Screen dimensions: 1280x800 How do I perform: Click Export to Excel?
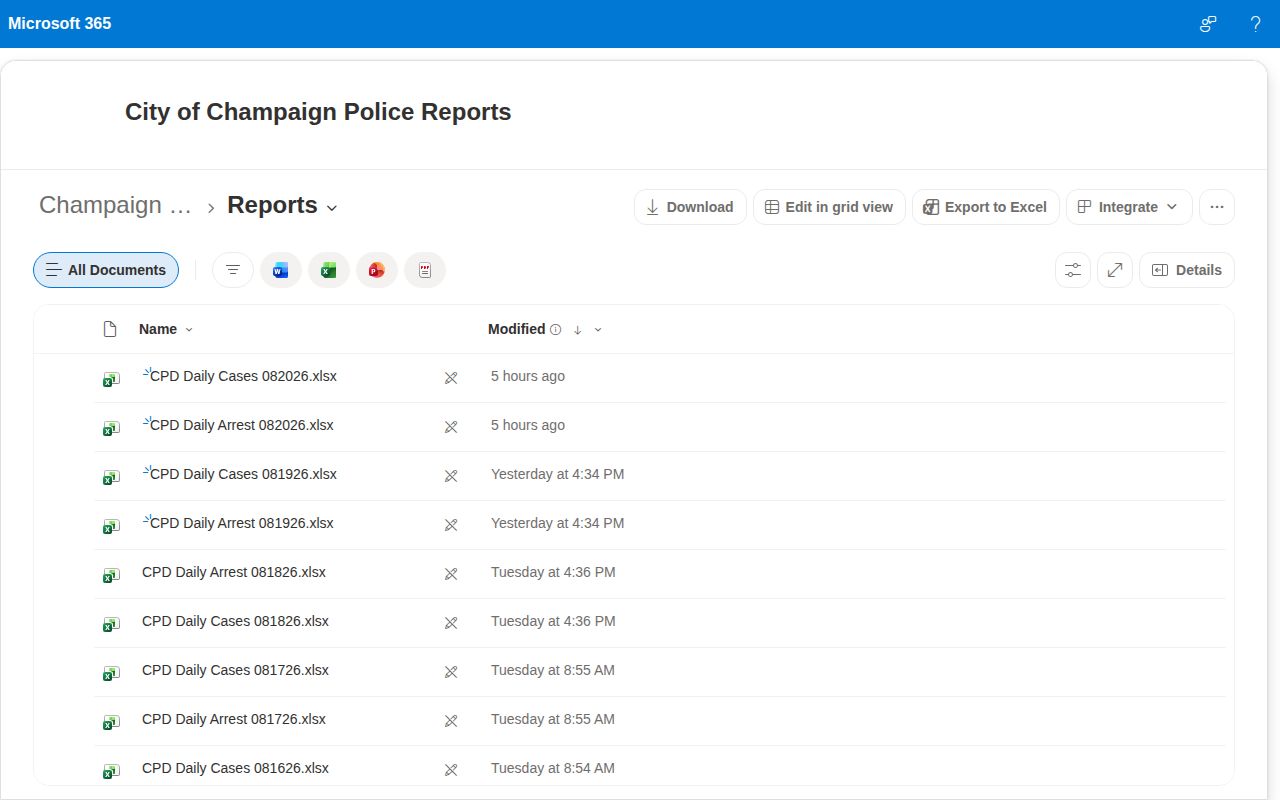pyautogui.click(x=985, y=207)
